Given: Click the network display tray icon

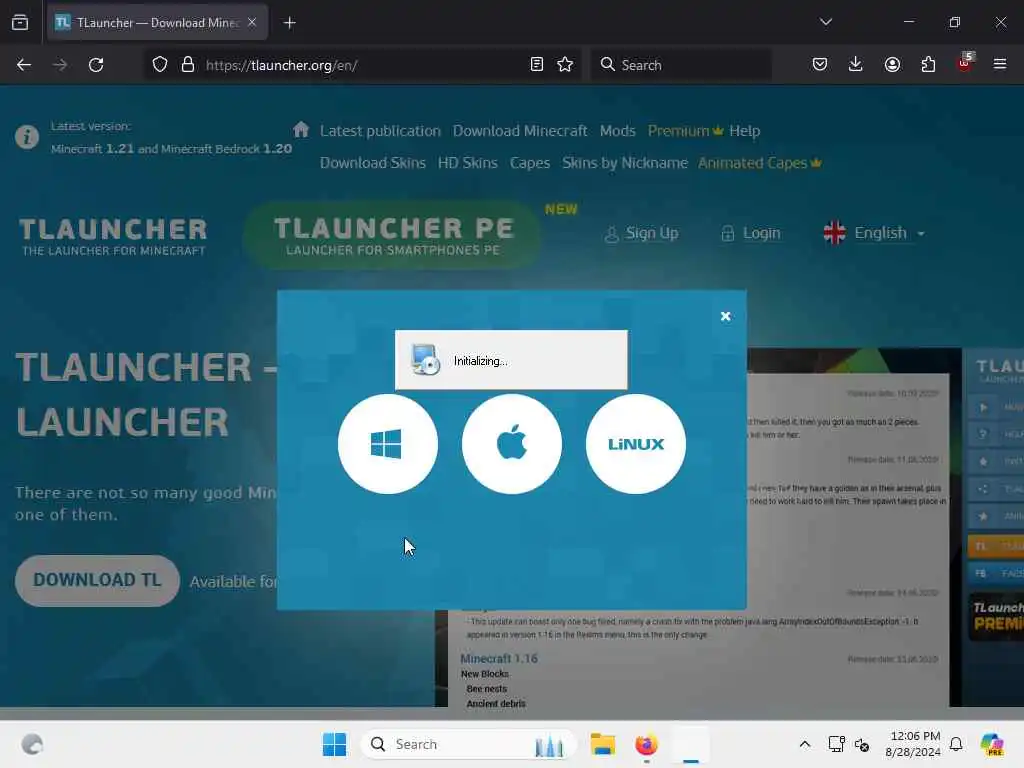Looking at the screenshot, I should coord(836,744).
